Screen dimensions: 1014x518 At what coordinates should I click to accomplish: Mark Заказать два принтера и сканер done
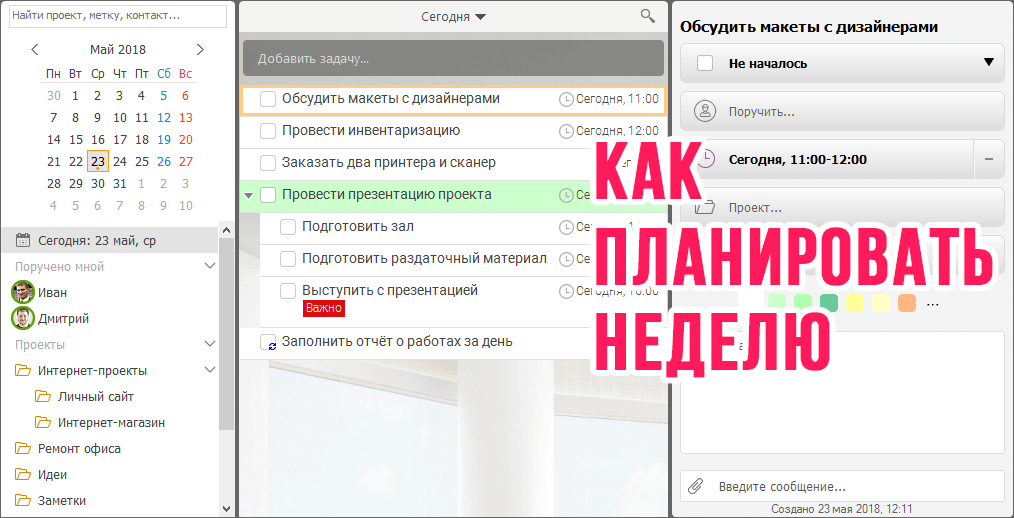[268, 163]
